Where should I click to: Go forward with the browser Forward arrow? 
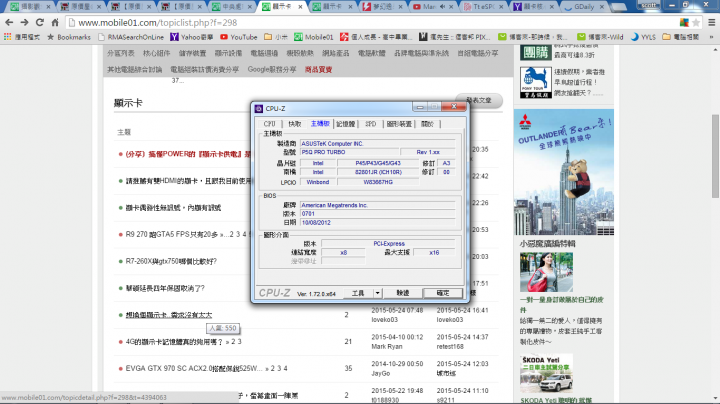24,22
